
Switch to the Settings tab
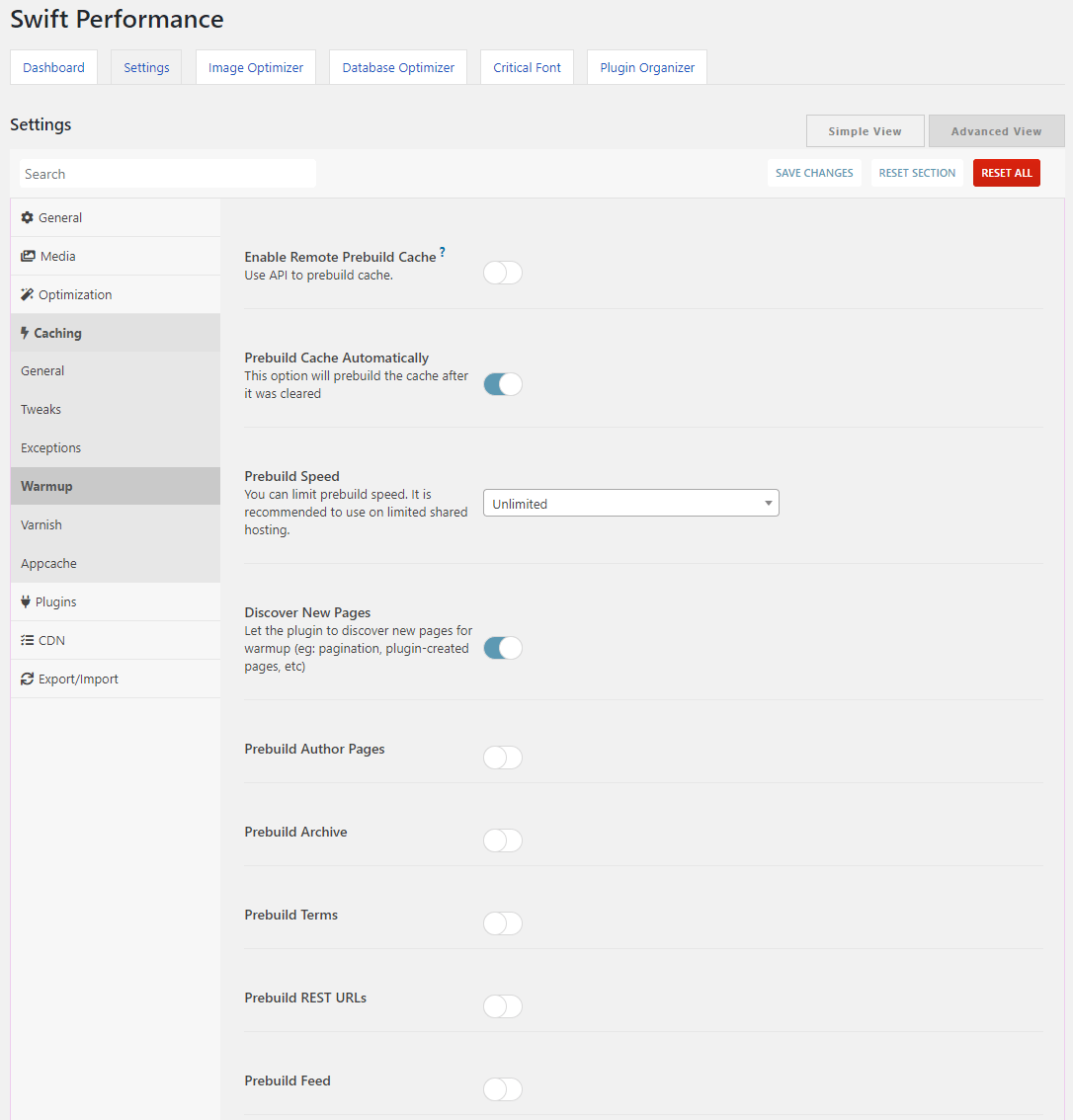pyautogui.click(x=146, y=67)
